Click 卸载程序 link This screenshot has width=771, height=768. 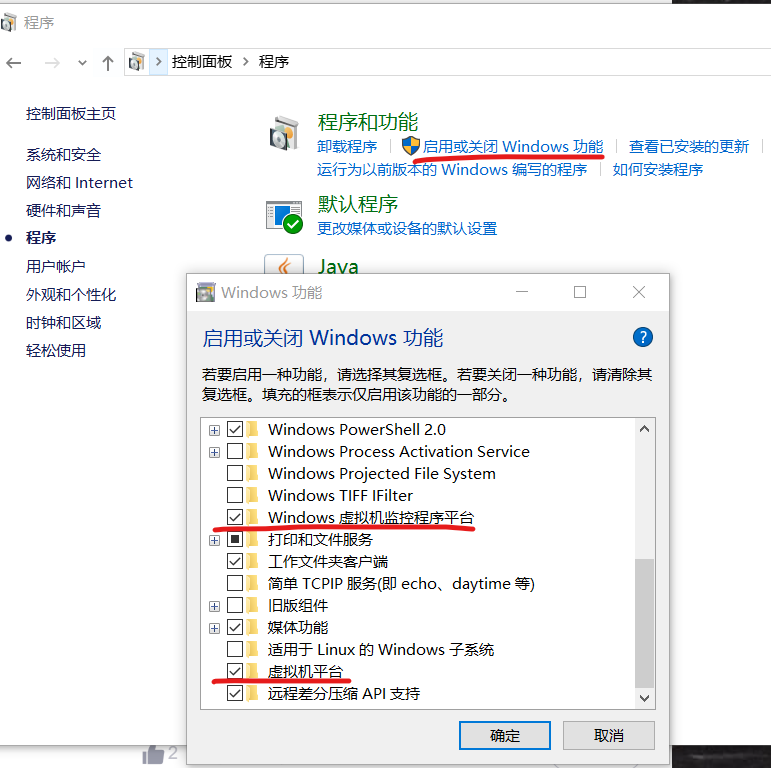[347, 146]
